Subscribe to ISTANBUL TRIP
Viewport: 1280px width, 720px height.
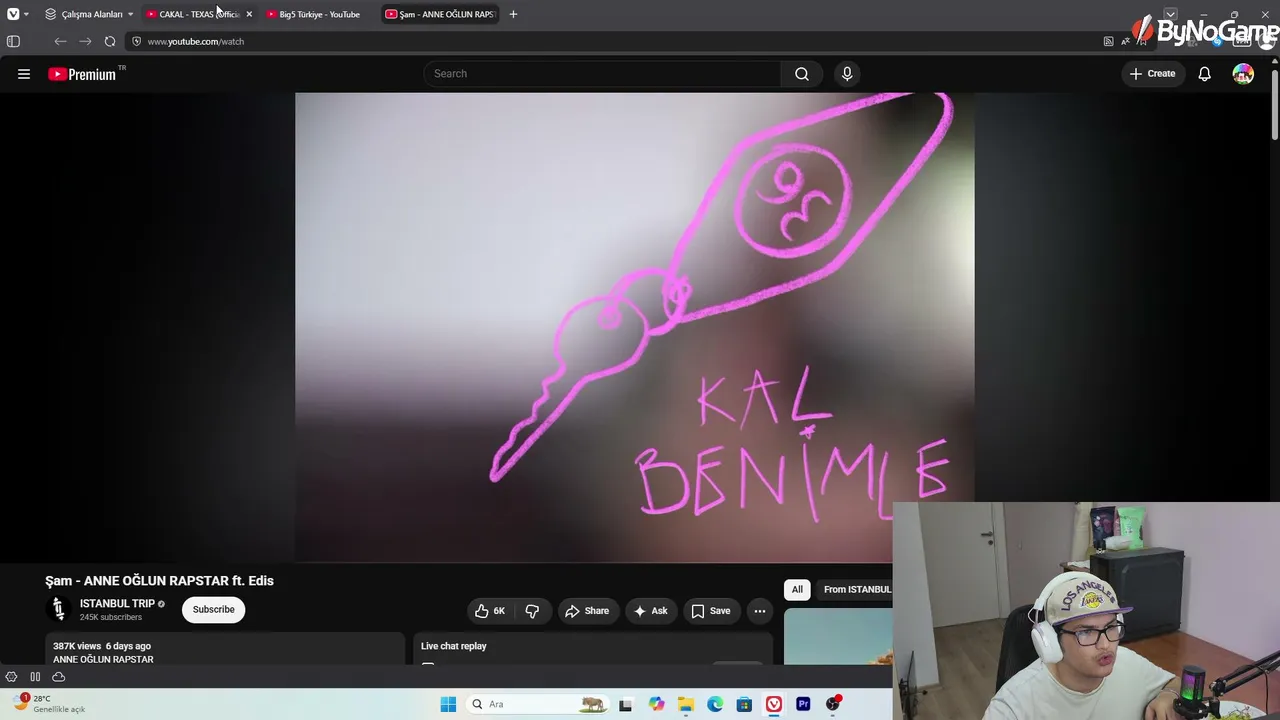pos(213,610)
